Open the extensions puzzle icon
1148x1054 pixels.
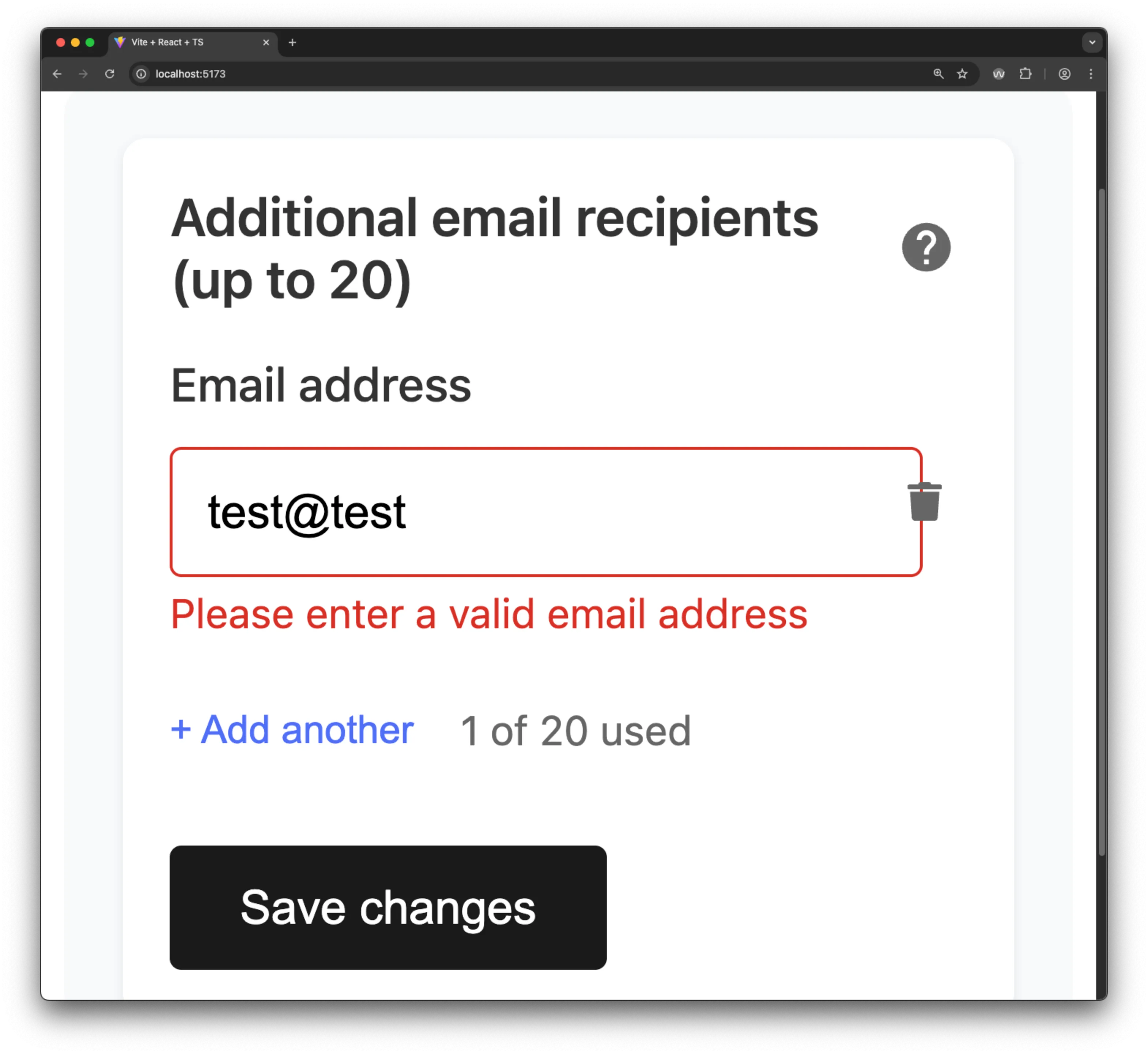tap(1026, 74)
